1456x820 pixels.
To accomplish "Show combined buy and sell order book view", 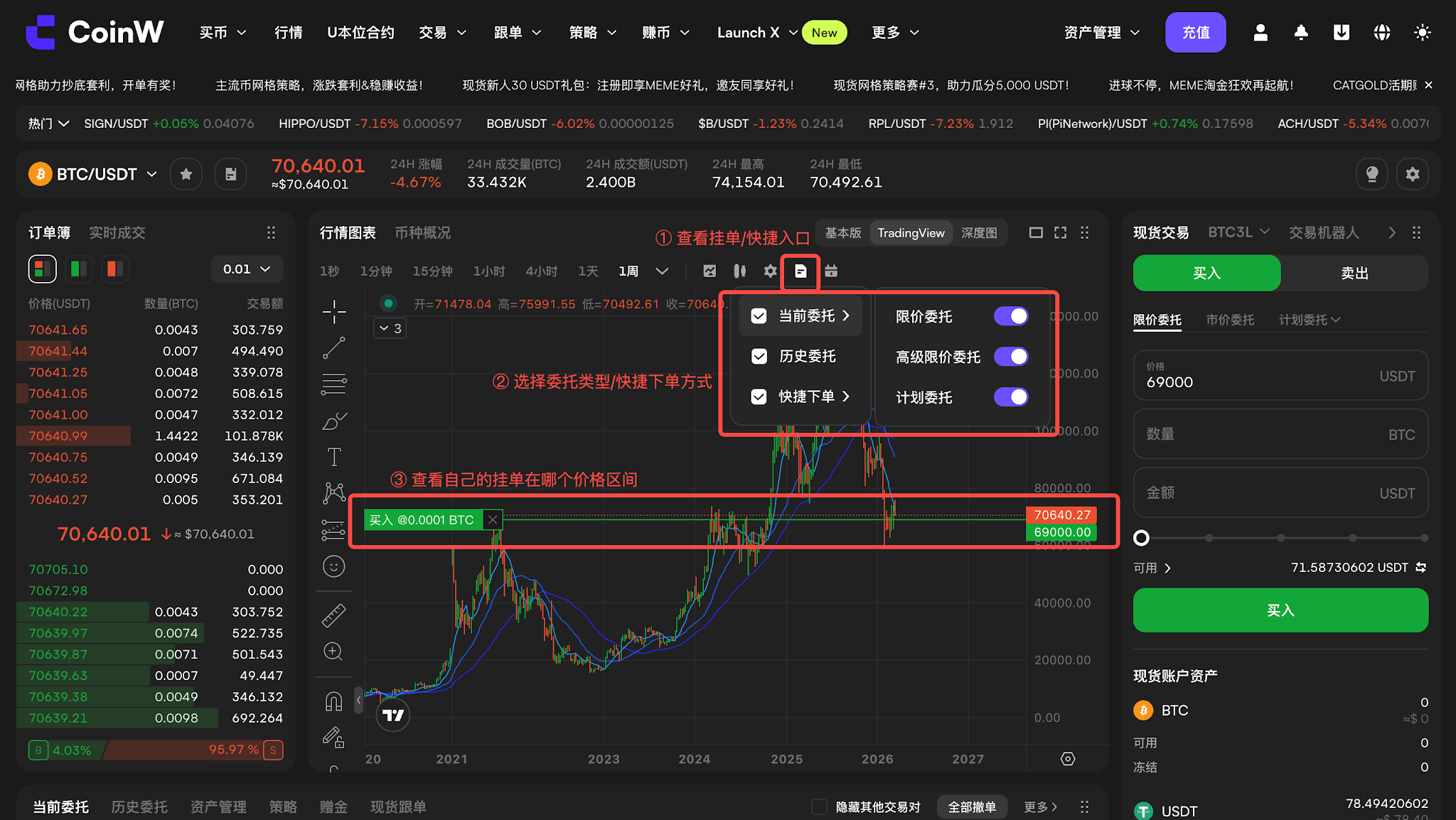I will click(43, 269).
